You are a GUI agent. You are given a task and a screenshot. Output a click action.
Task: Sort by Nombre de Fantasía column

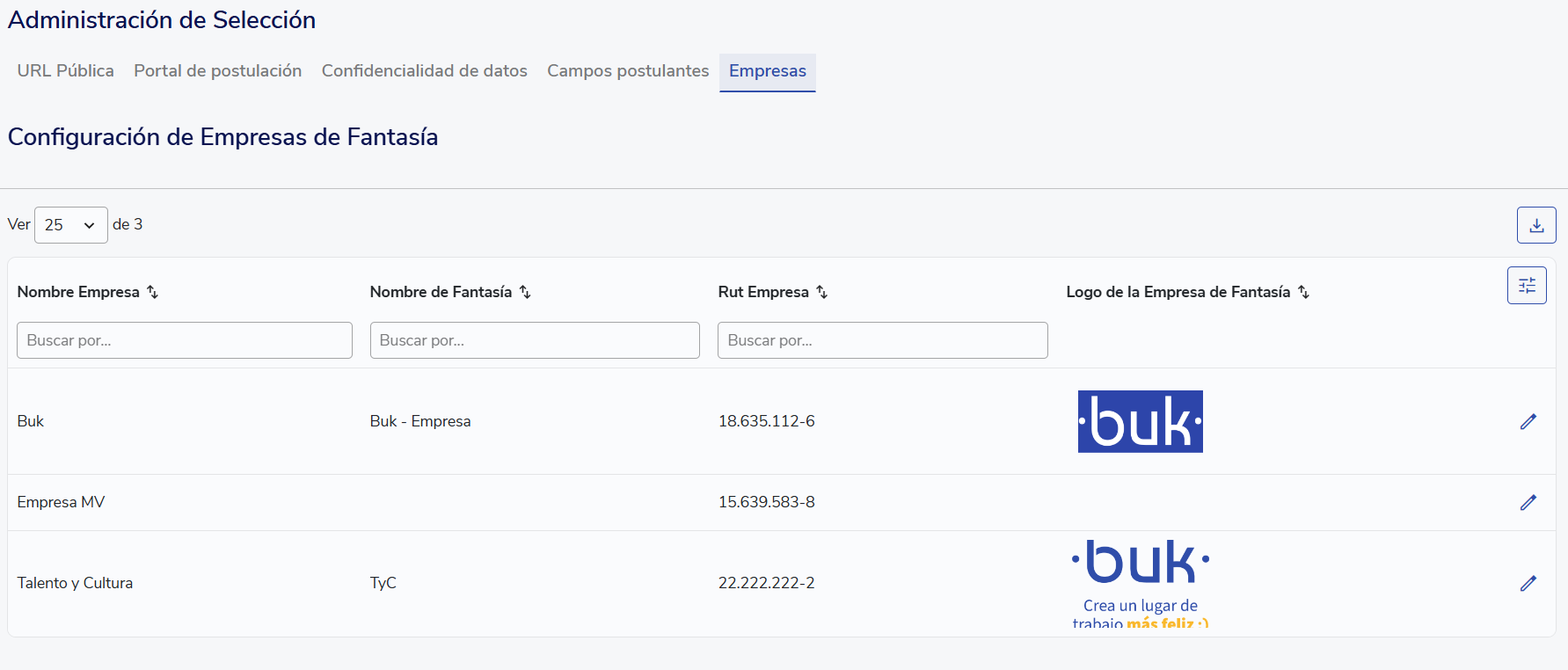point(525,292)
